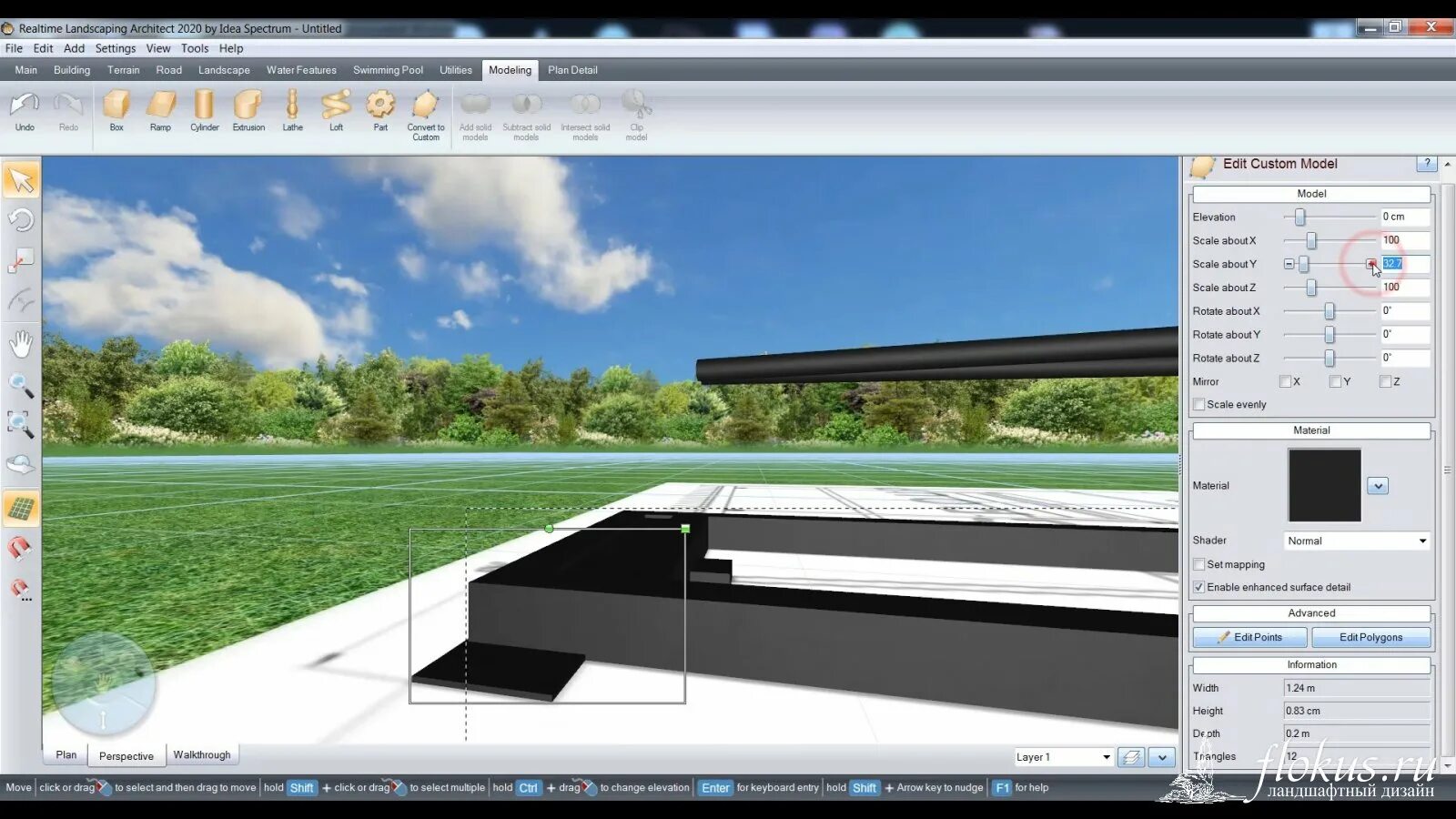Click the Redo icon
This screenshot has width=1456, height=819.
[x=68, y=106]
